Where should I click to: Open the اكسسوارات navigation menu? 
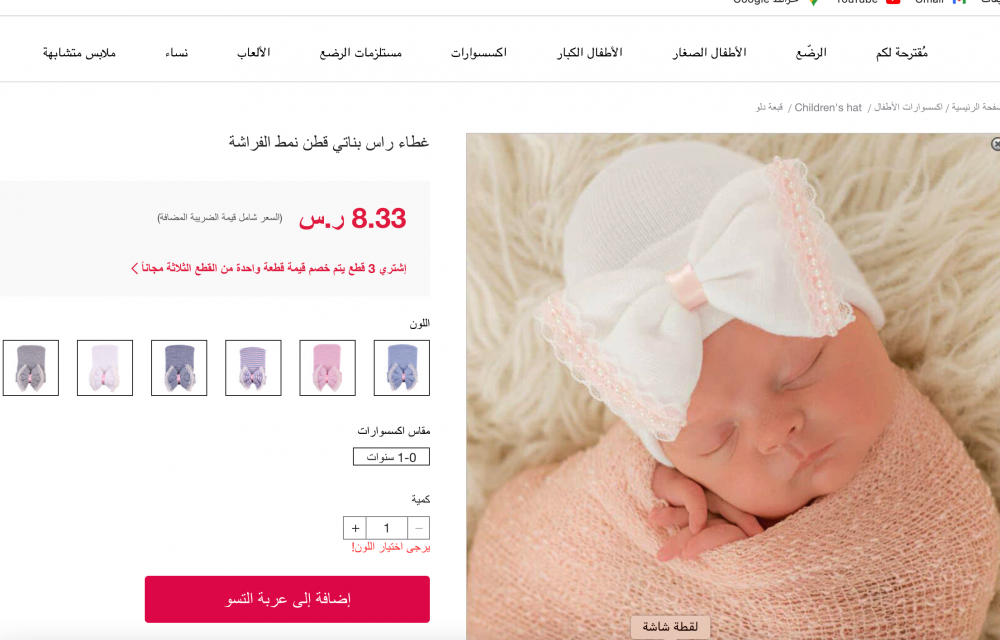coord(478,52)
